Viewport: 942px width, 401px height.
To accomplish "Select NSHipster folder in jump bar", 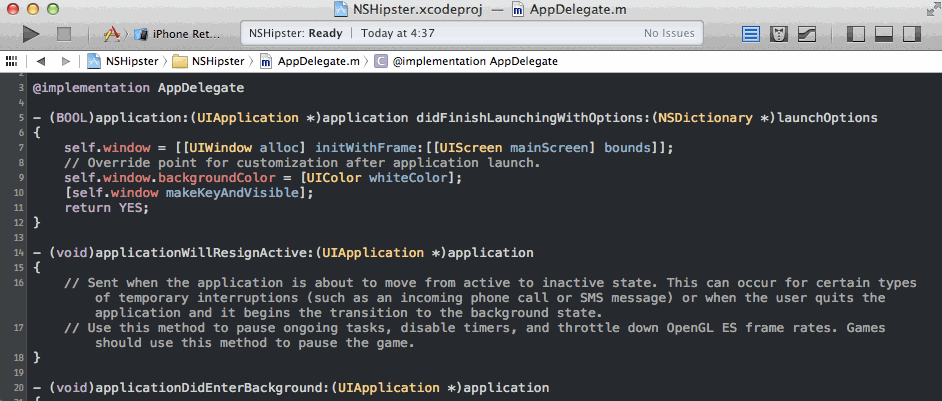I will tap(208, 61).
